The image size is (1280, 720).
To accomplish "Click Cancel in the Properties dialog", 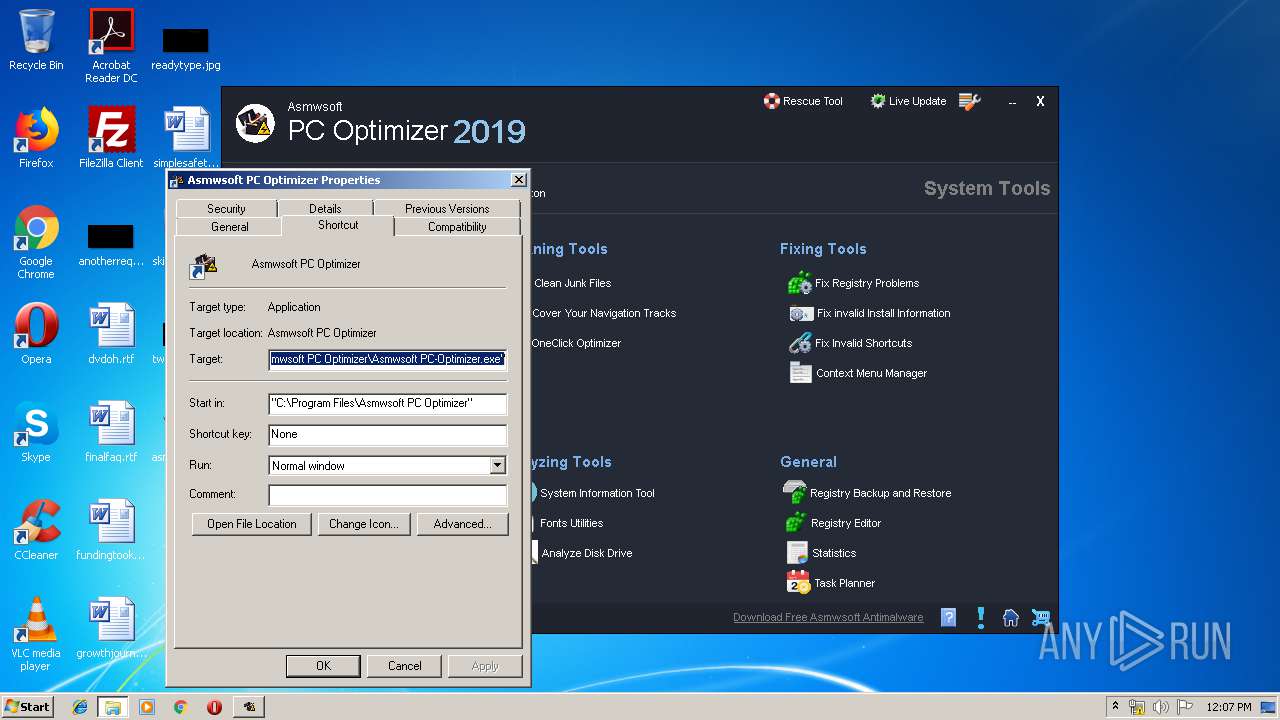I will [x=404, y=666].
